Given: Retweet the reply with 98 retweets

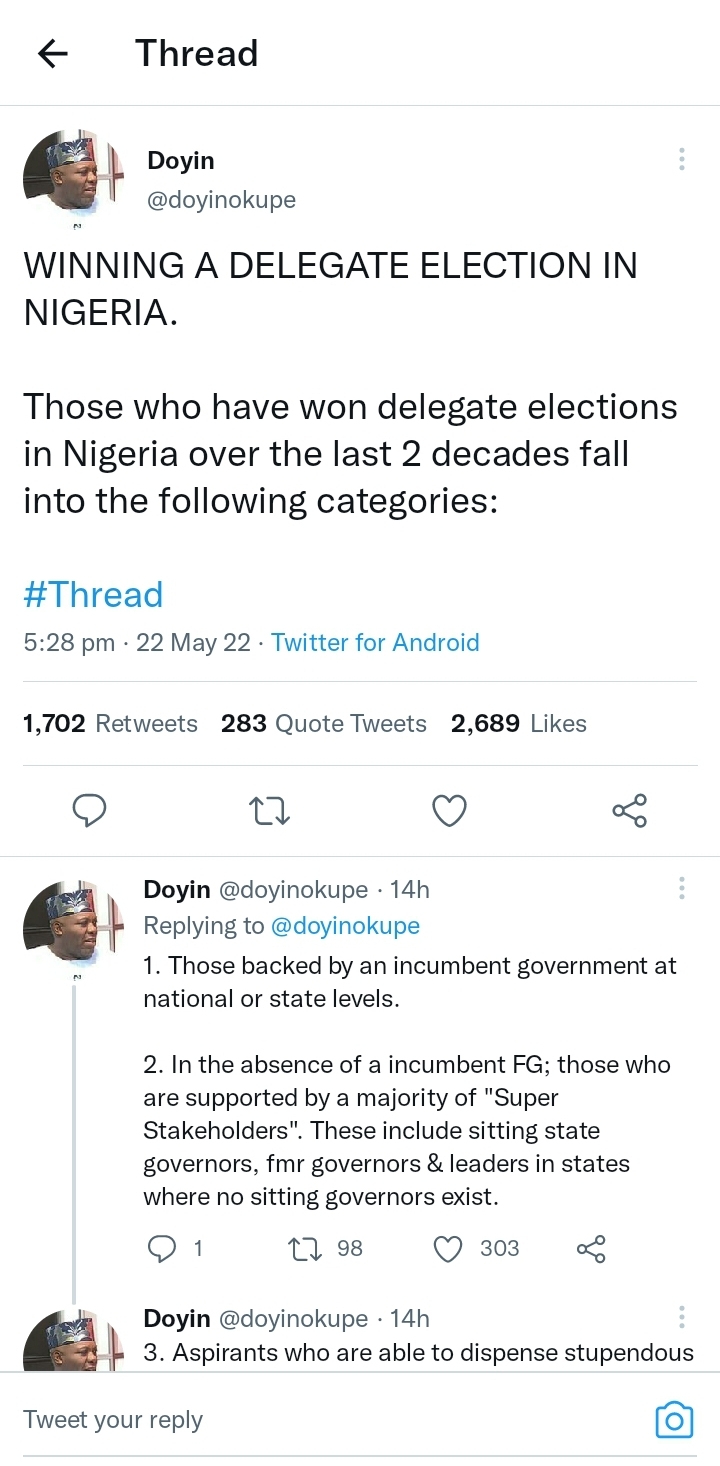Looking at the screenshot, I should point(301,1248).
